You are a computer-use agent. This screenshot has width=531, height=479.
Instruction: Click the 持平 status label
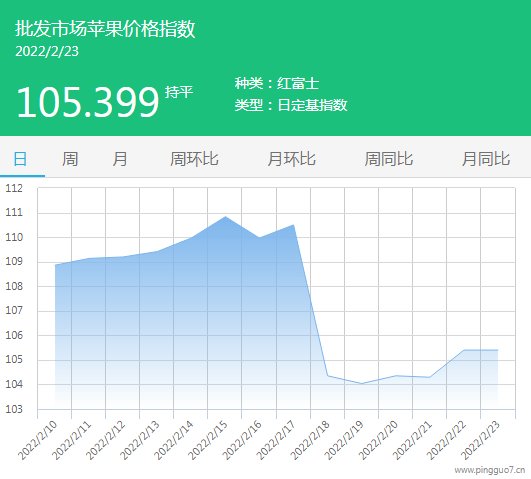(x=179, y=92)
